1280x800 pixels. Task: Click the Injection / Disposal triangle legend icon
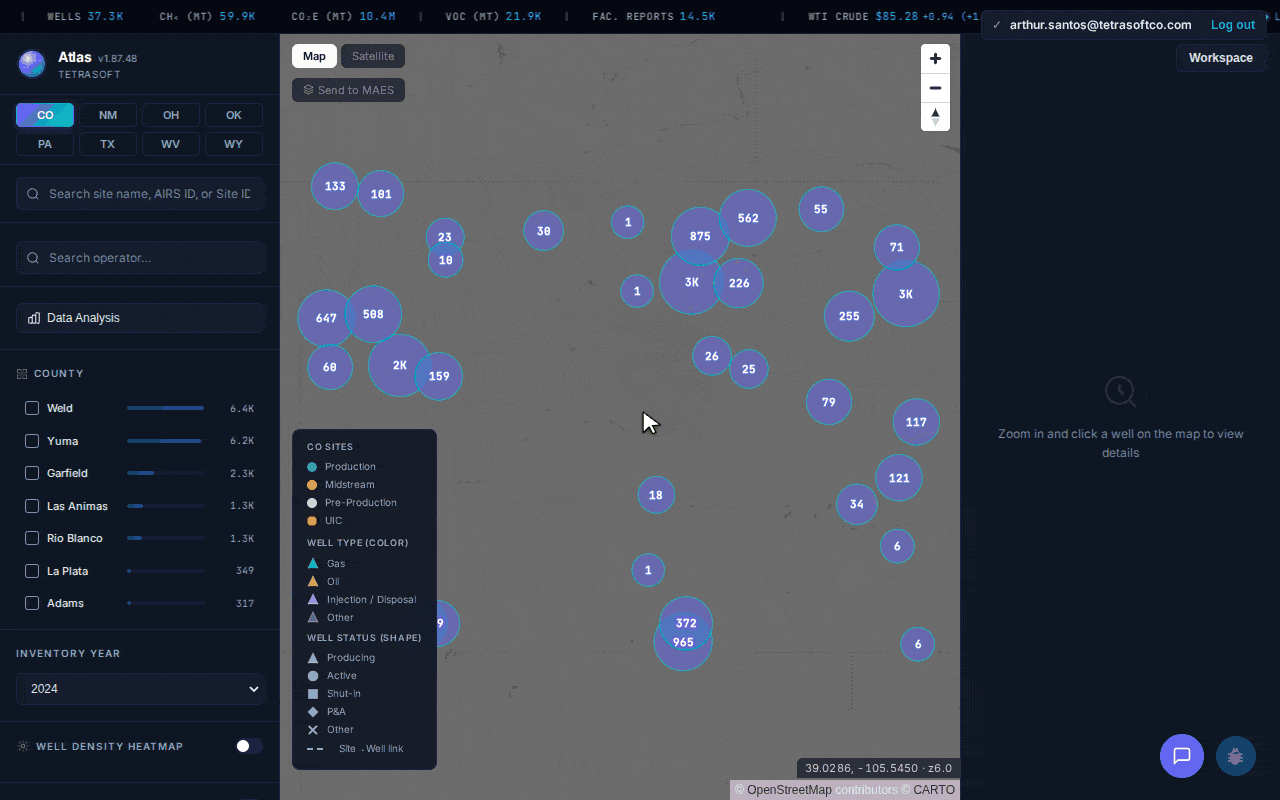click(x=313, y=599)
